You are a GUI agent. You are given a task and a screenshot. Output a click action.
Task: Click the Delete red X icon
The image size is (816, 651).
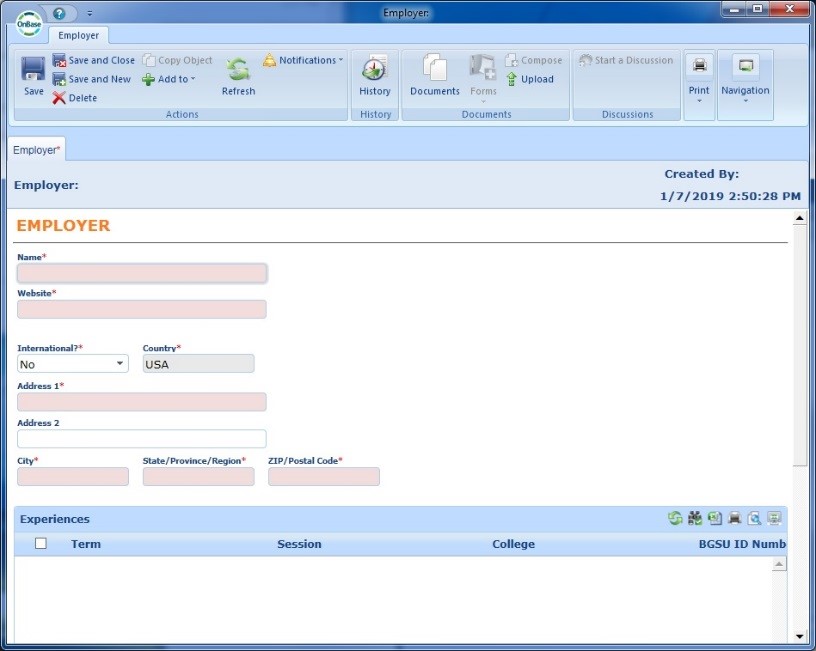point(59,98)
